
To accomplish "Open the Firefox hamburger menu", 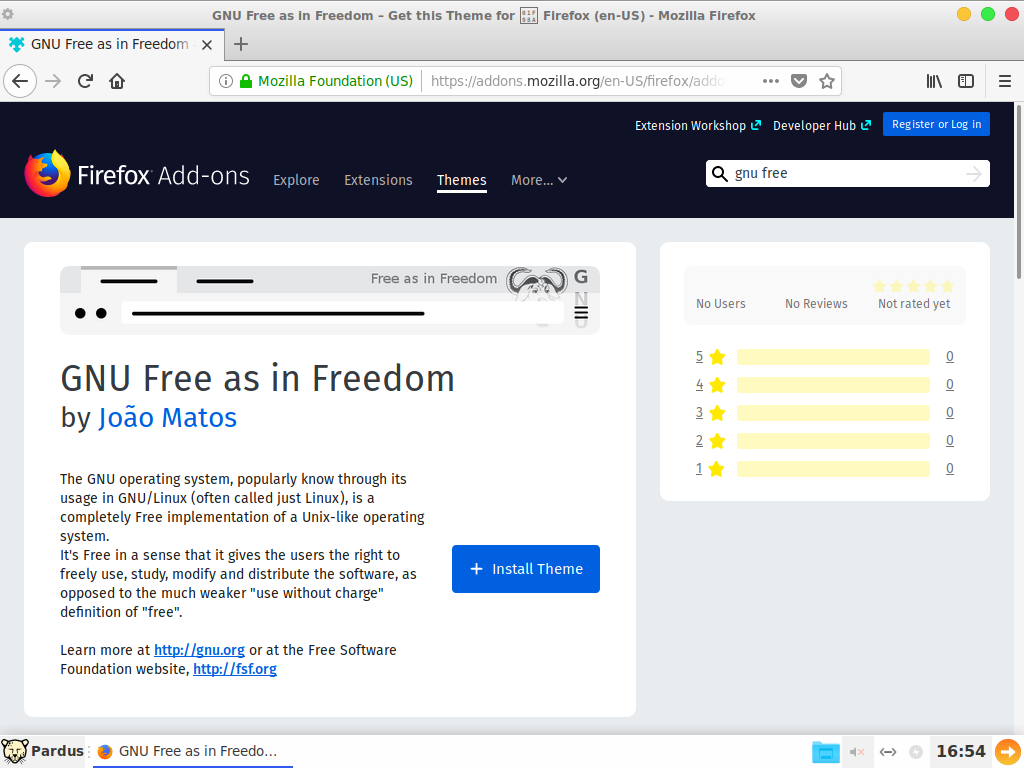I will (1005, 81).
